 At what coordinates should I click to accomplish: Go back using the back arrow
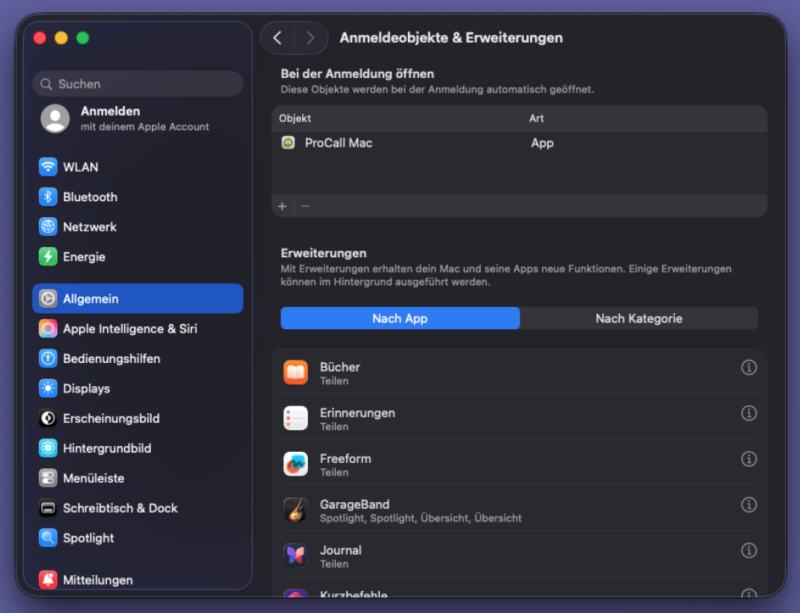[x=277, y=38]
